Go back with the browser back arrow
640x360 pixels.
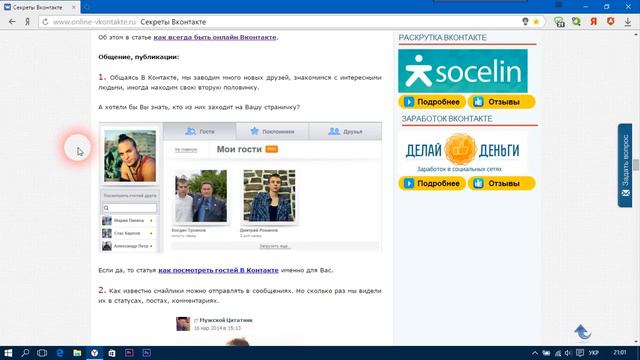coord(12,22)
